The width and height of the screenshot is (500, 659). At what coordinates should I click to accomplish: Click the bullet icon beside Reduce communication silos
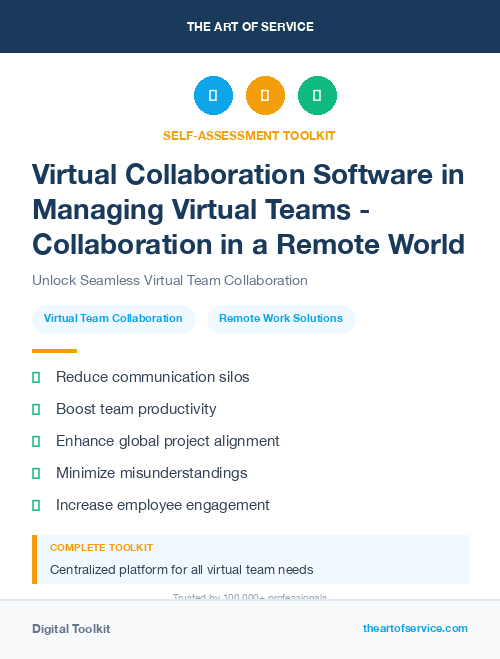[x=36, y=377]
